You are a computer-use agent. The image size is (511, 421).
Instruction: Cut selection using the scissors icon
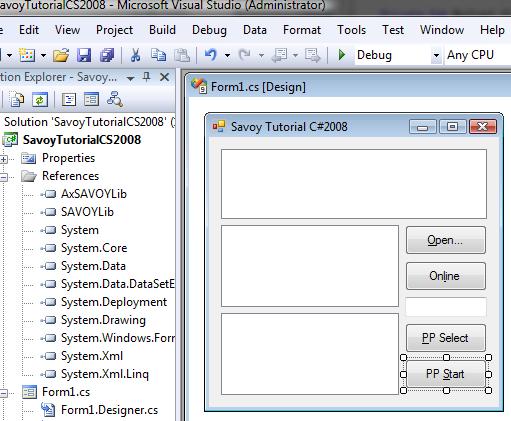point(135,55)
